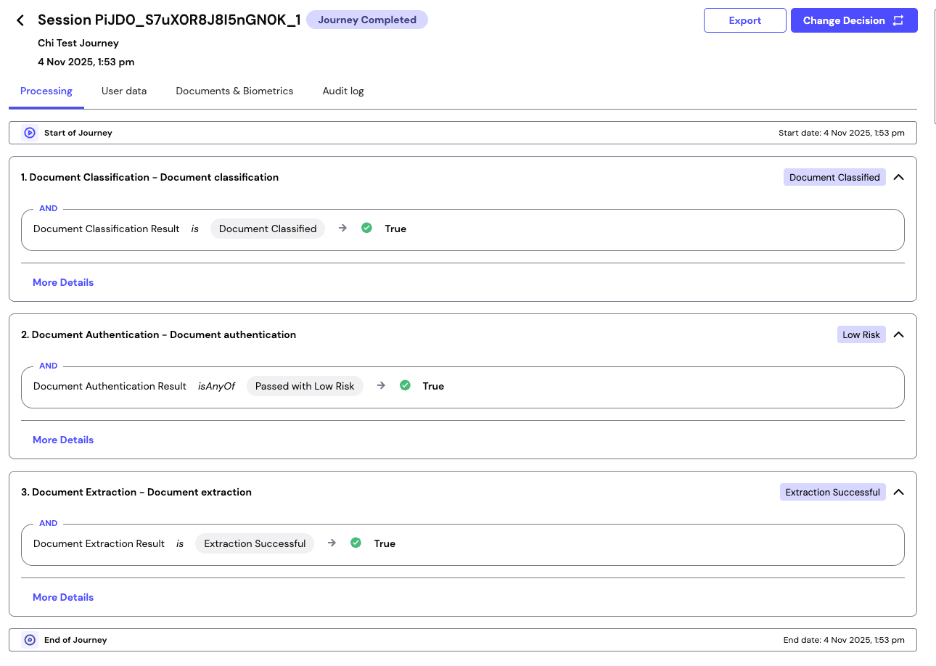Viewport: 936px width, 666px height.
Task: Click True result in Document Extraction row
Action: tap(384, 544)
